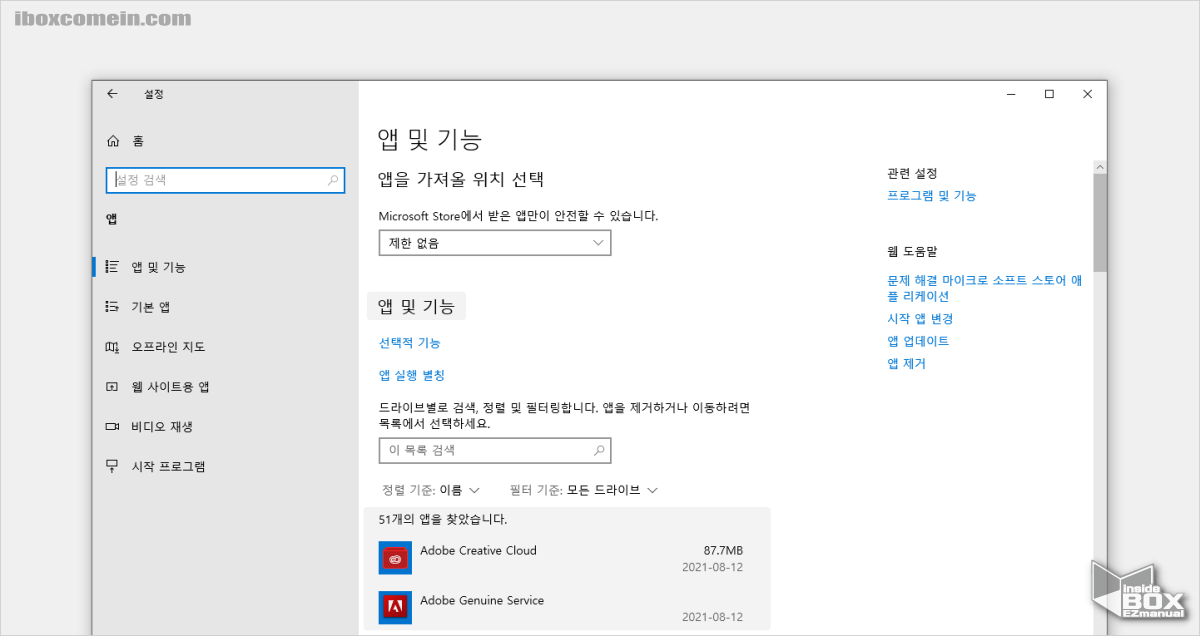Open the 제한 없음 dropdown
1200x636 pixels.
(x=494, y=242)
